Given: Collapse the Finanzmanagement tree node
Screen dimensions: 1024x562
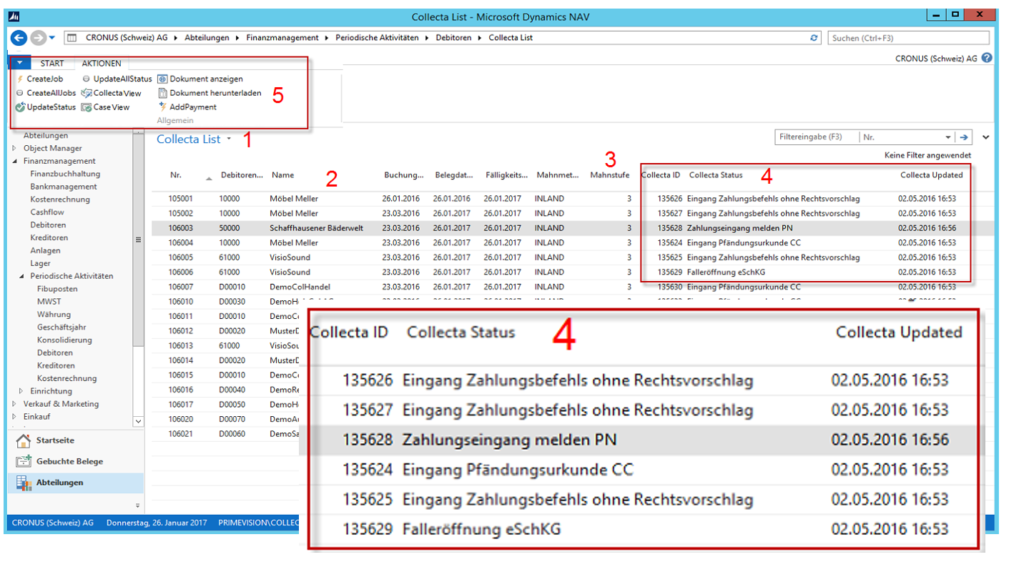Looking at the screenshot, I should [15, 161].
